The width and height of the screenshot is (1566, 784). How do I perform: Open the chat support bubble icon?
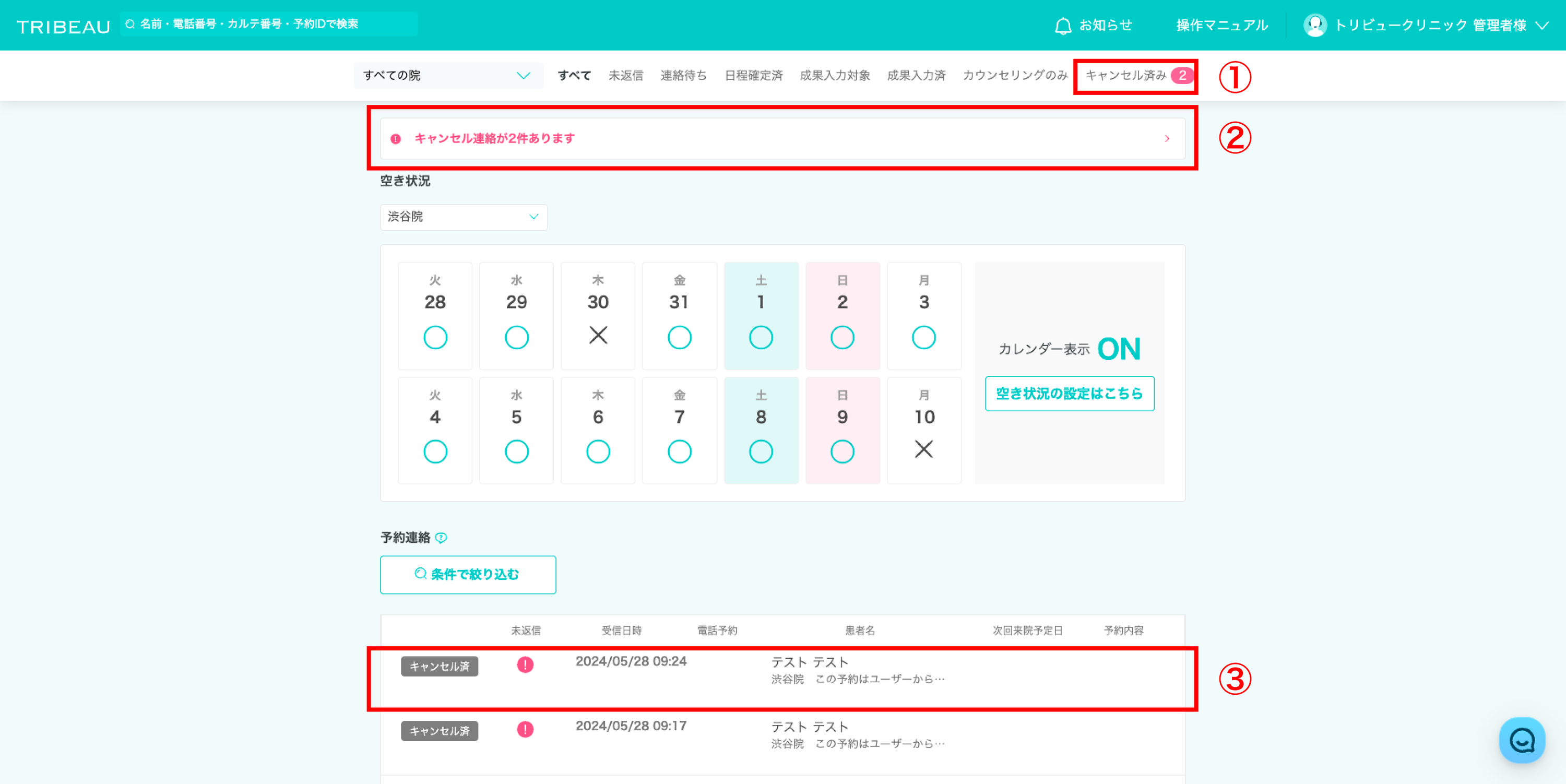tap(1522, 740)
